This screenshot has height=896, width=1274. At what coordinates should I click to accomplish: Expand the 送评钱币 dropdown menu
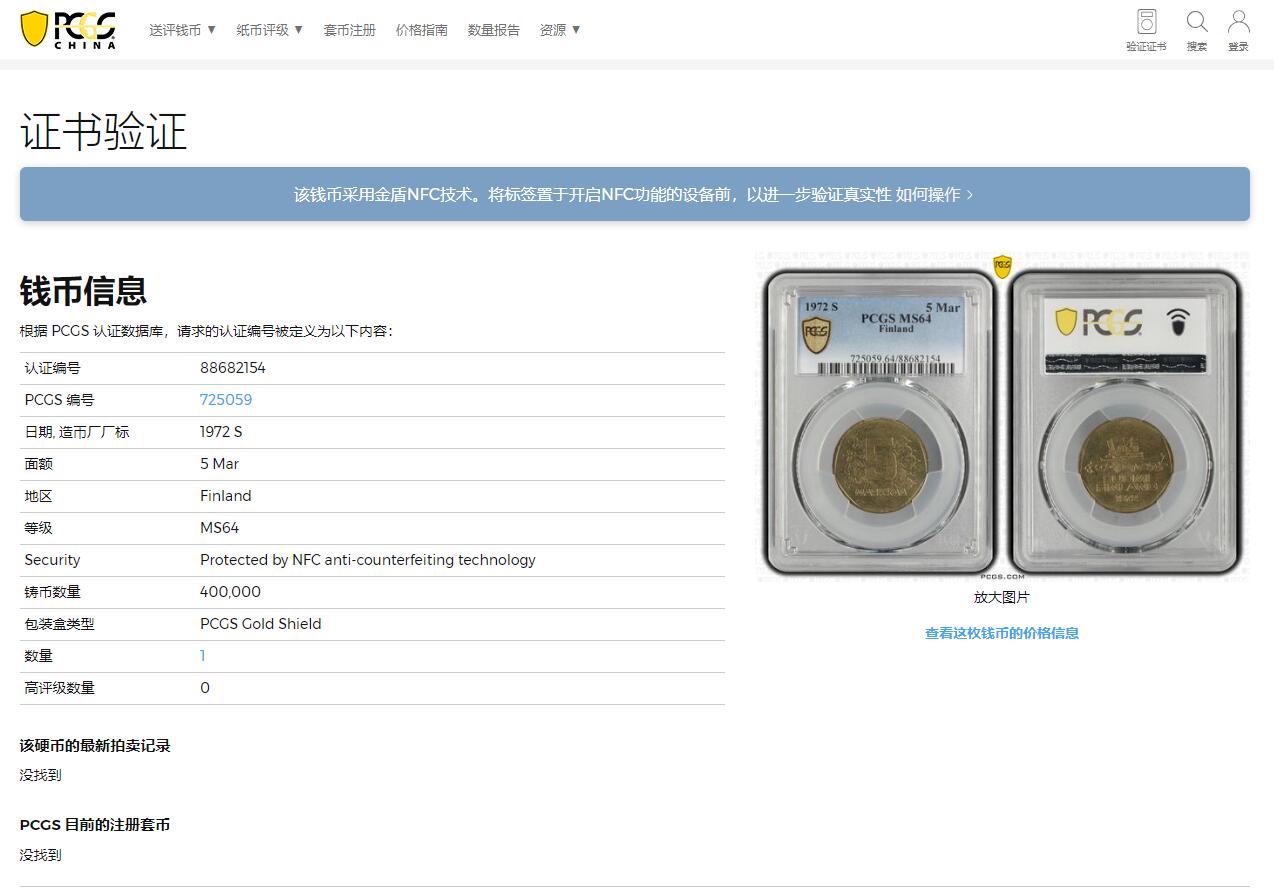(x=183, y=30)
